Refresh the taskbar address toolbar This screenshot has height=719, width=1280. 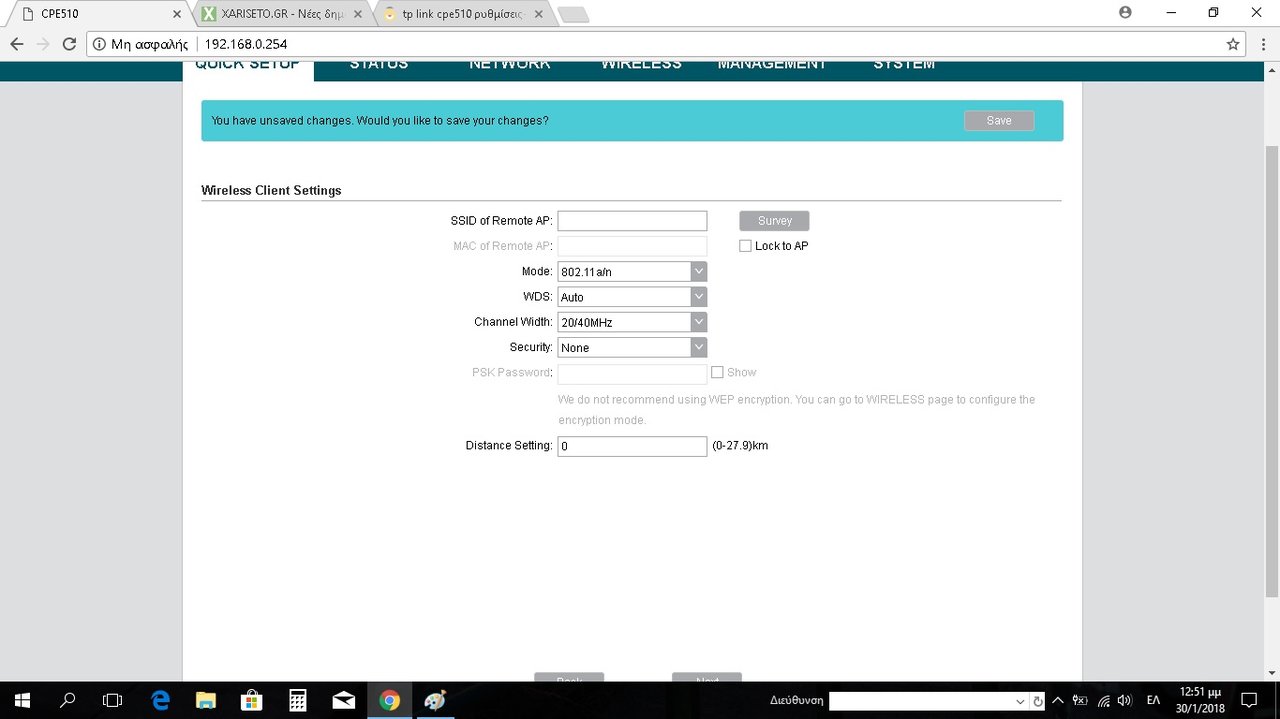point(1038,701)
